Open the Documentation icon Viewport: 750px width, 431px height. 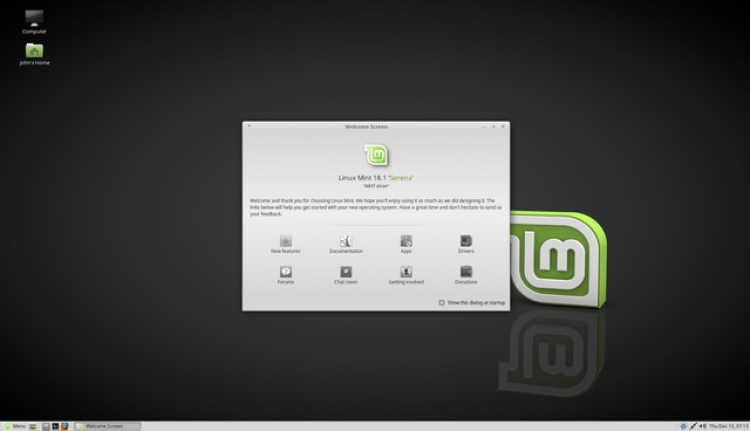(345, 241)
